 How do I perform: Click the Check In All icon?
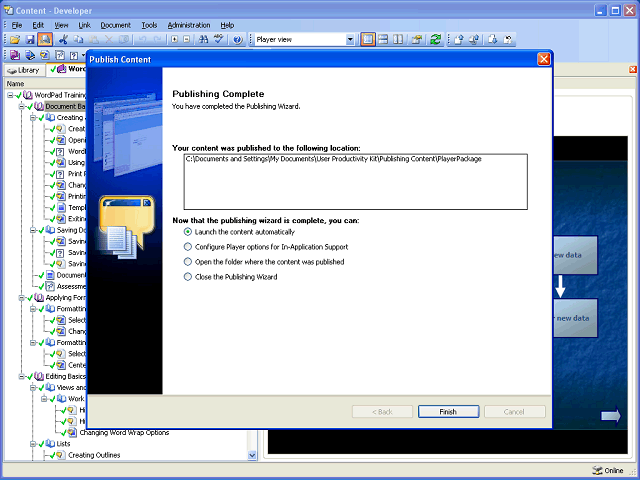coord(474,40)
